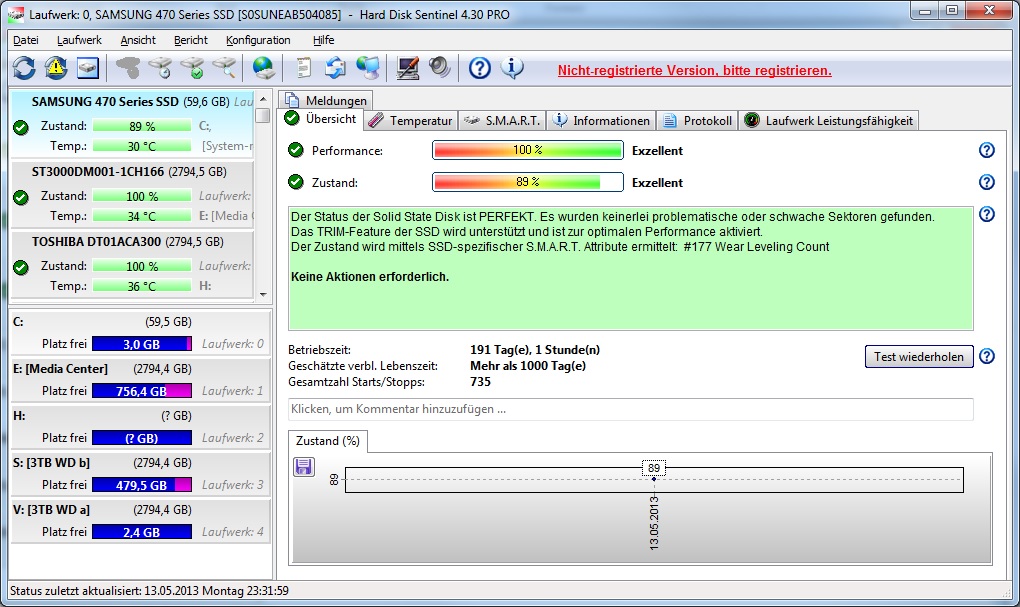Select the S: [3TB WD b] partition
The width and height of the screenshot is (1020, 607).
tap(140, 474)
